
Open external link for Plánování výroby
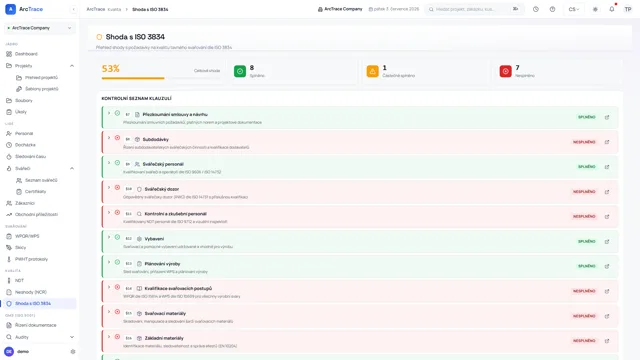coord(607,266)
